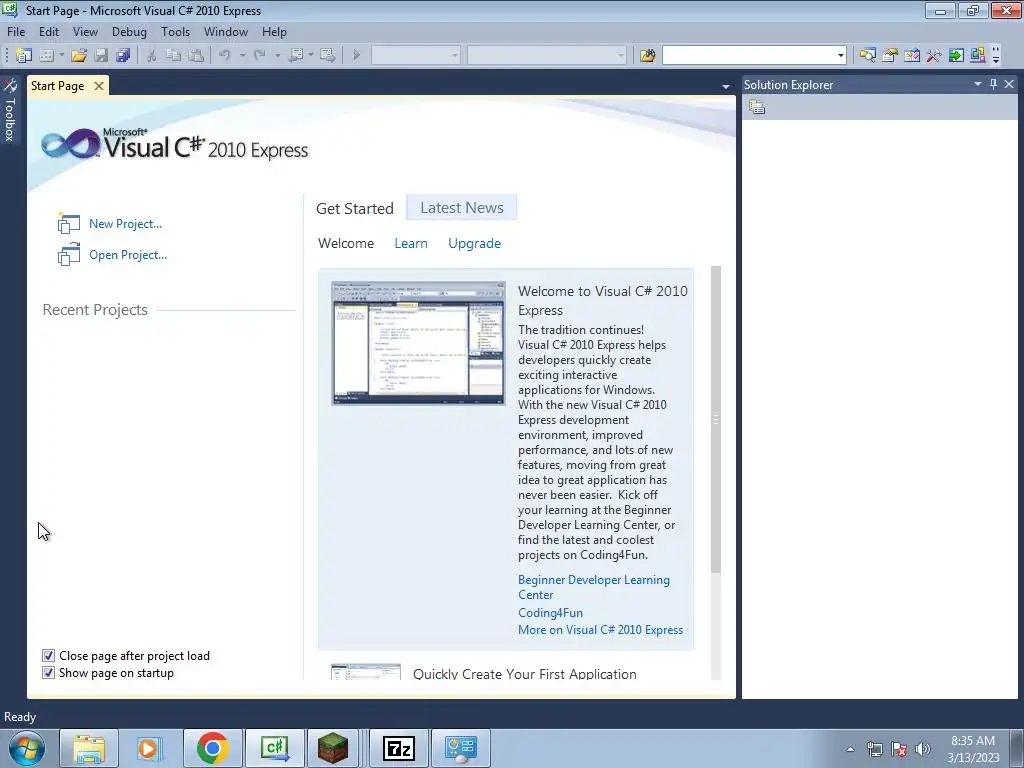Click the Save floppy disk icon
The height and width of the screenshot is (768, 1024).
tap(101, 56)
